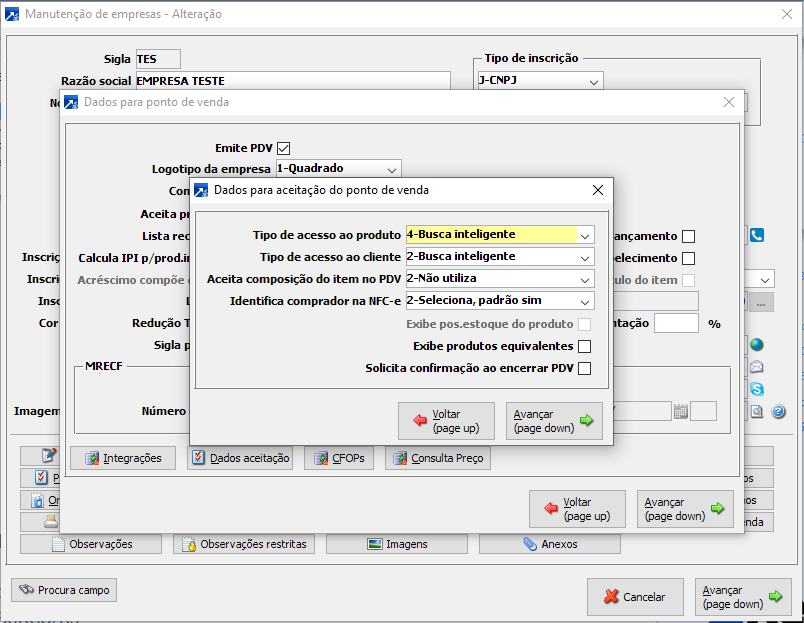Open Integrações in point-of-sale dialog
This screenshot has height=623, width=804.
point(123,458)
